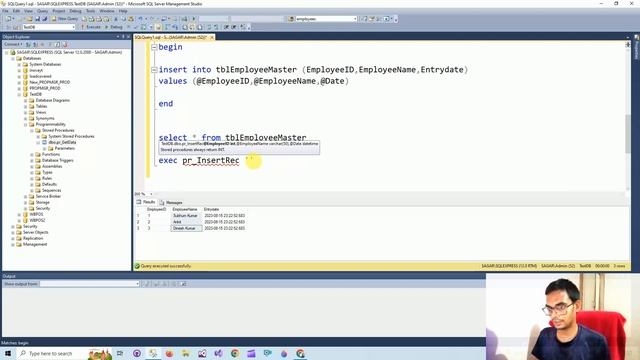Expand the System Databases node

pyautogui.click(x=19, y=64)
